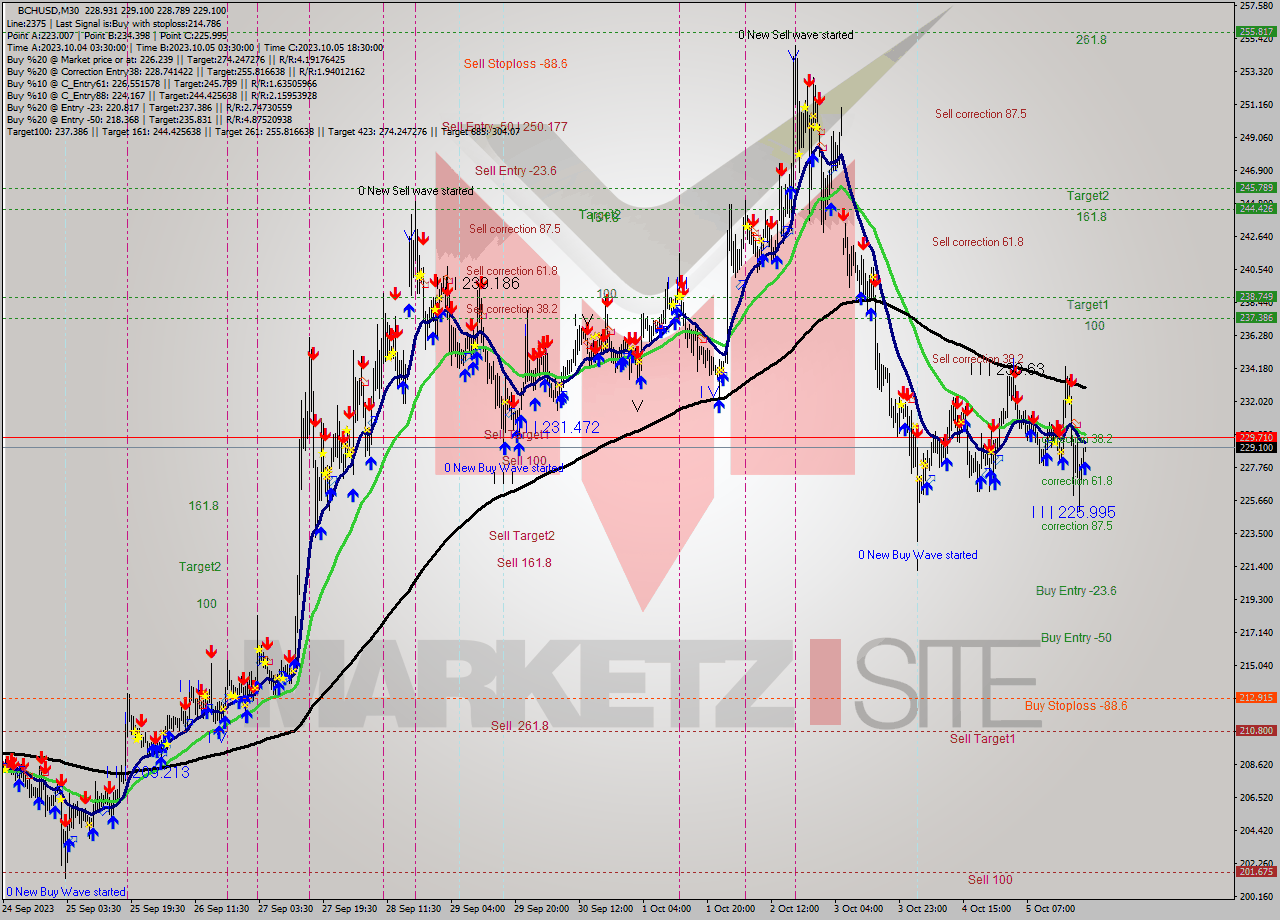Click the 200.160 price axis value
Screen dimensions: 1280x920
pos(1256,896)
